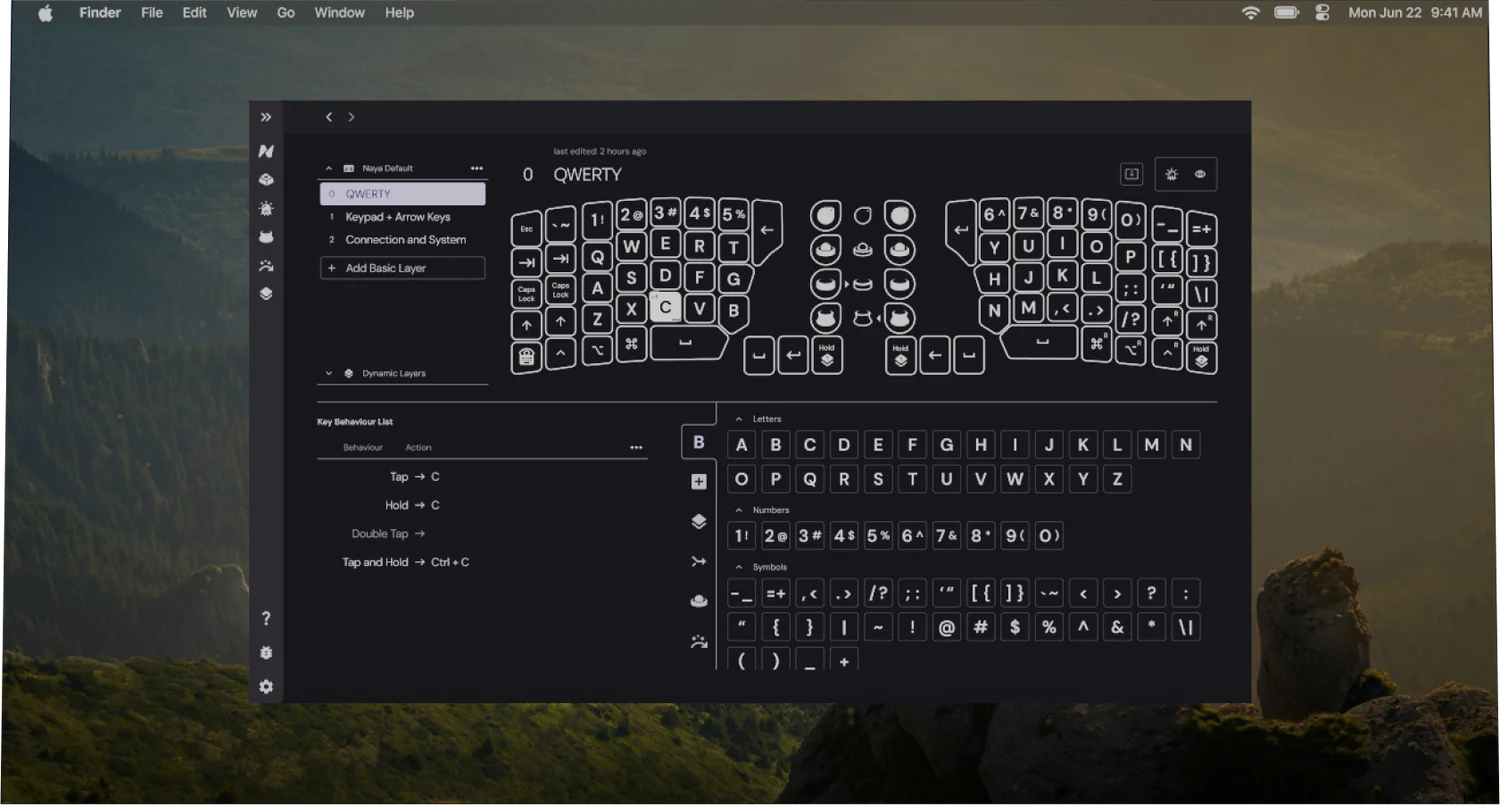The height and width of the screenshot is (805, 1500).
Task: Switch to the merging-arrows palette tab
Action: 699,562
